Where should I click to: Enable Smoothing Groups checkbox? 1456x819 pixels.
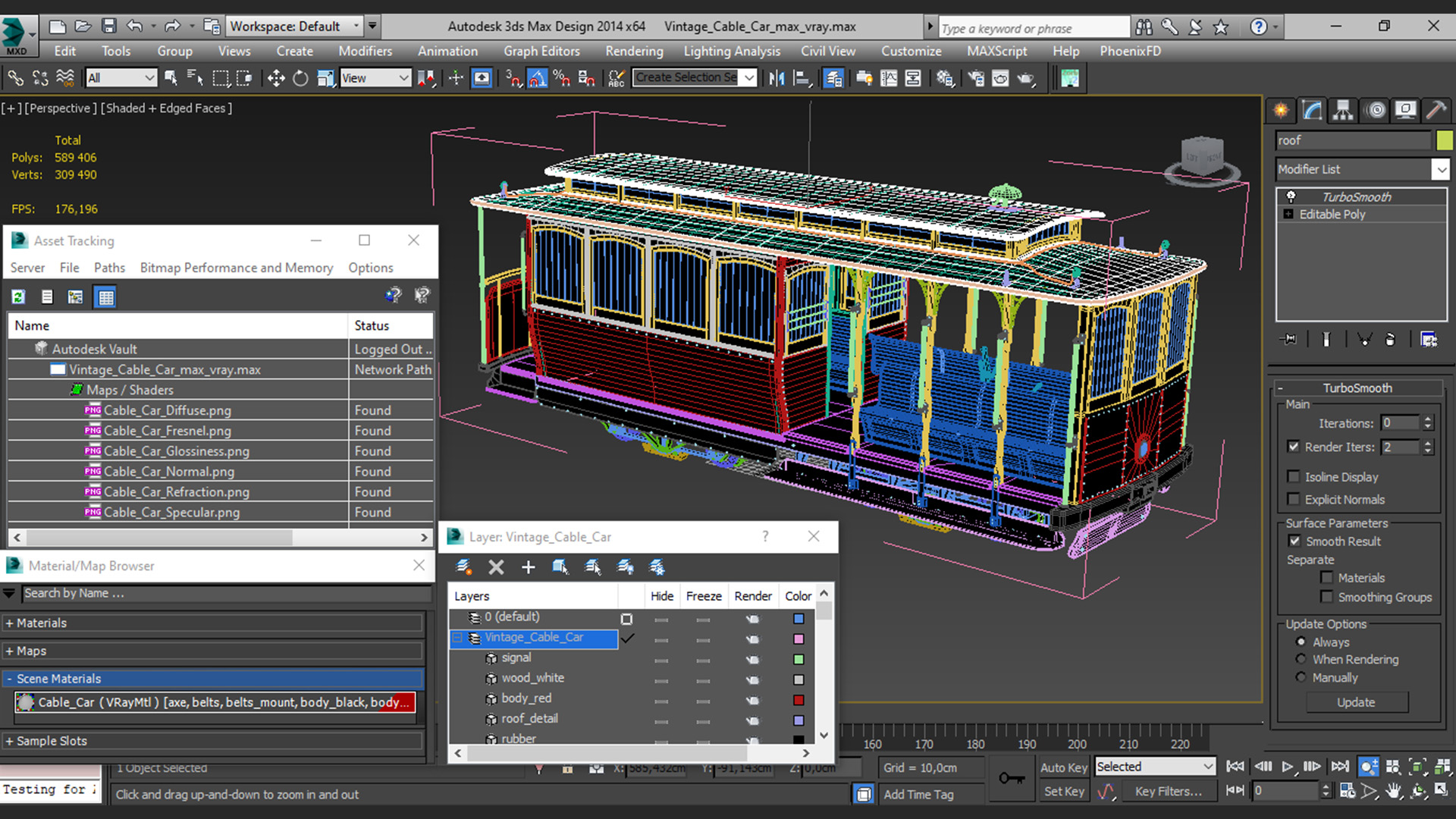coord(1327,598)
